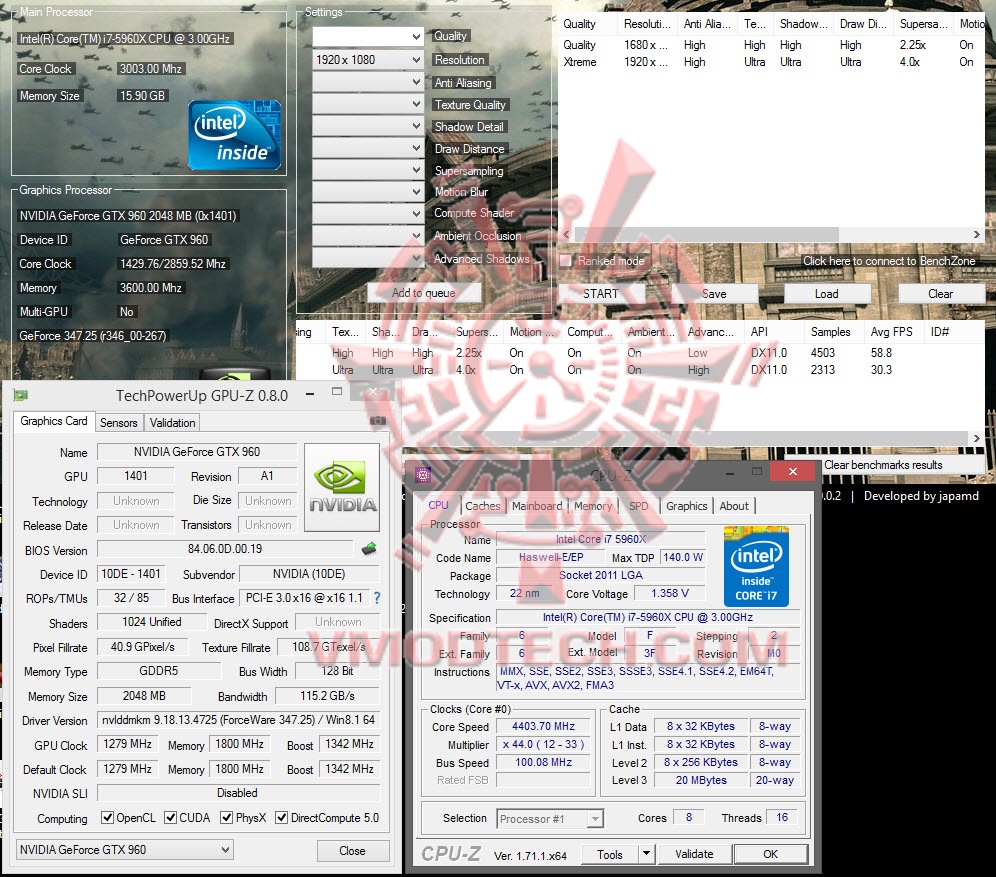Open the About tab in CPU-Z
The height and width of the screenshot is (877, 996).
[734, 506]
